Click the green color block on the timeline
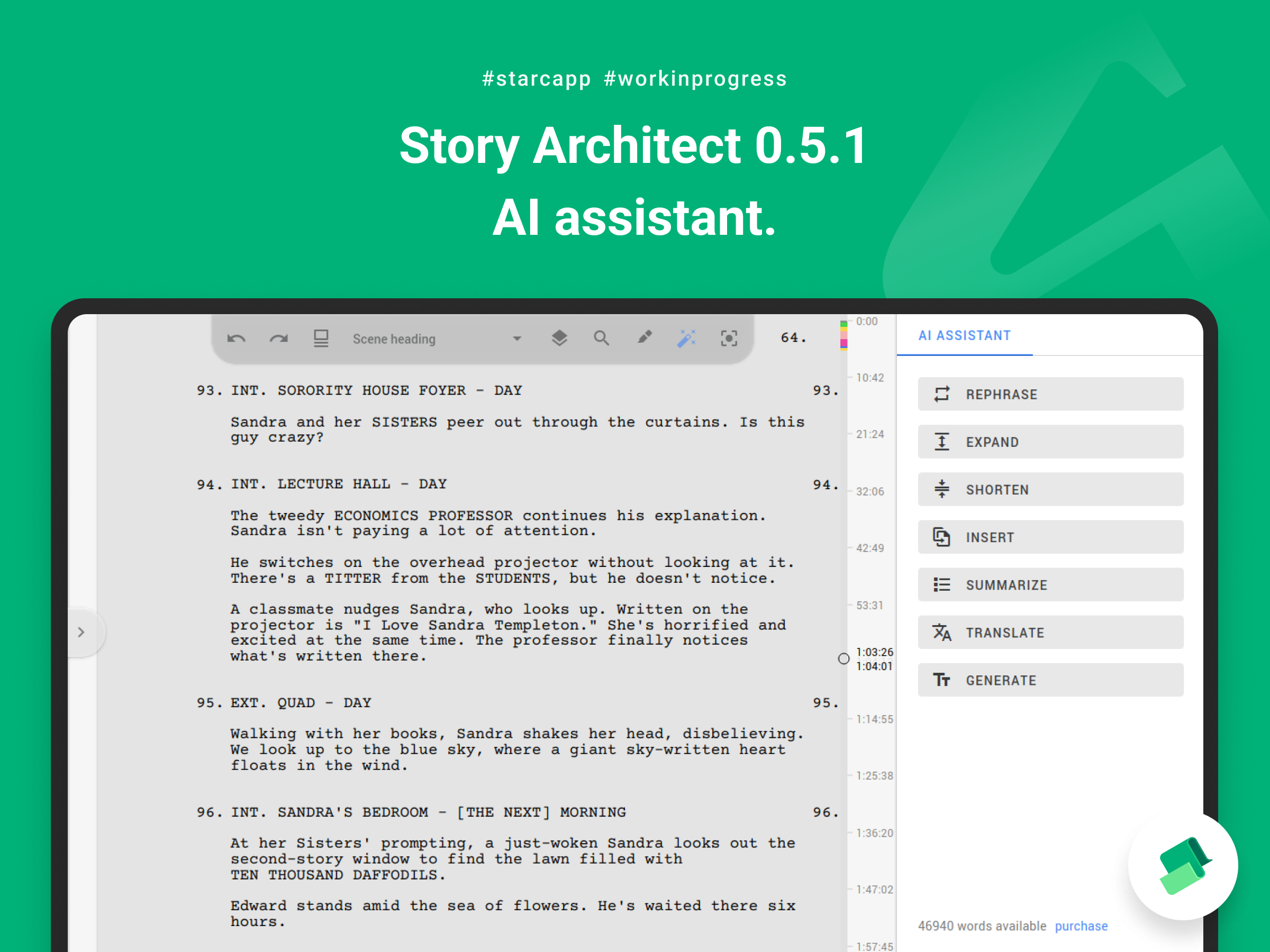 coord(843,324)
